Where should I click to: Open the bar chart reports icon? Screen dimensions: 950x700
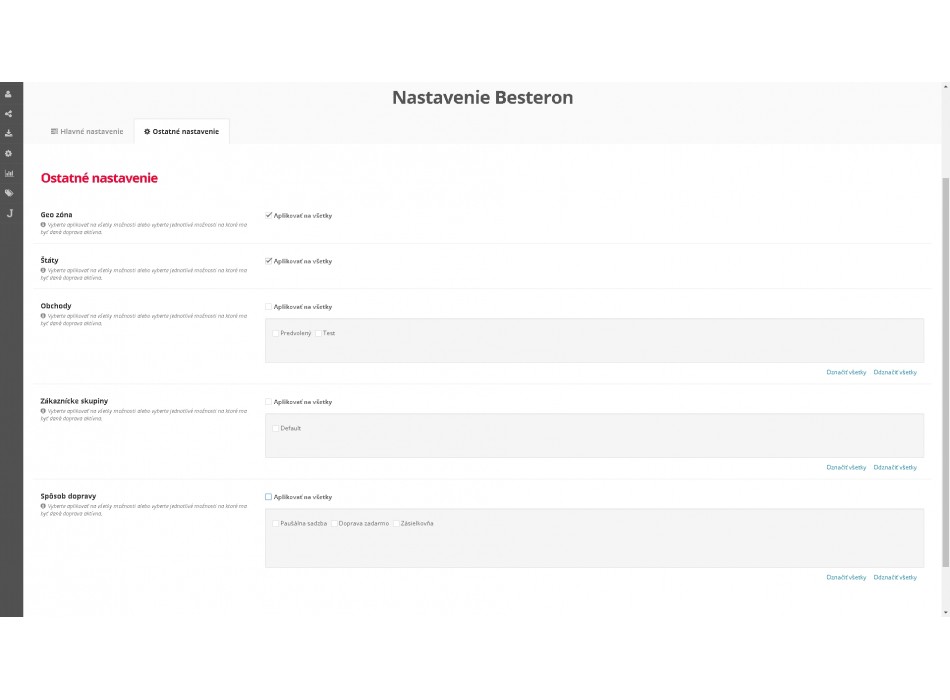[x=8, y=173]
